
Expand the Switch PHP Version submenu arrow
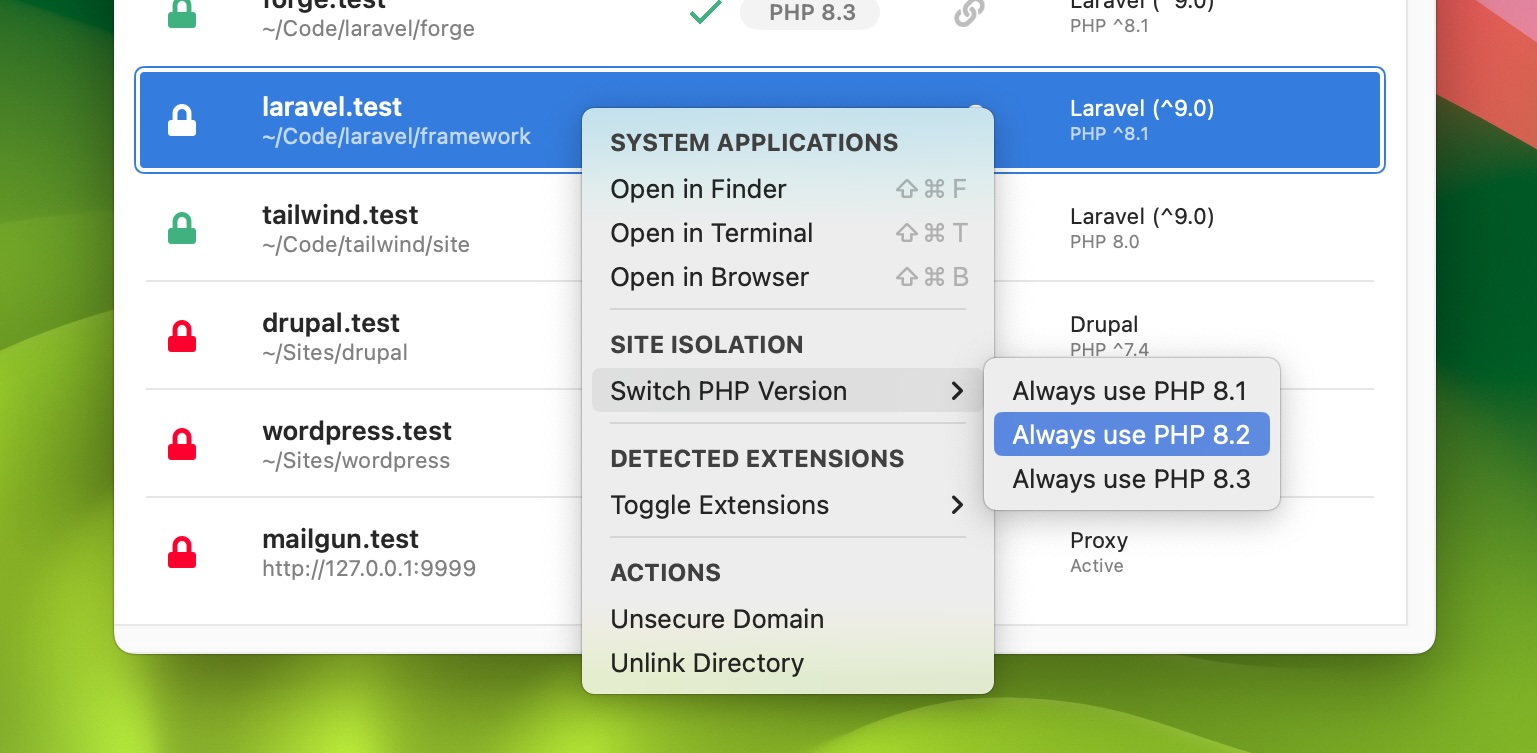pyautogui.click(x=957, y=391)
